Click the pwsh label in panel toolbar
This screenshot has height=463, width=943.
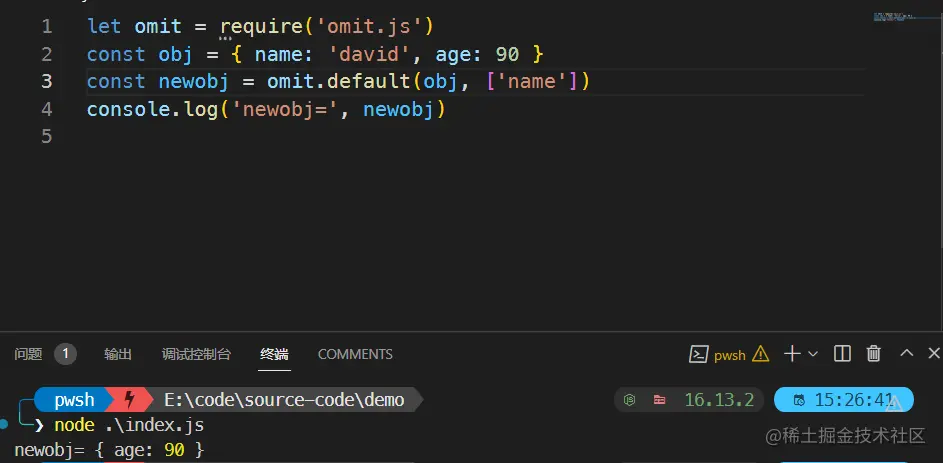[730, 355]
